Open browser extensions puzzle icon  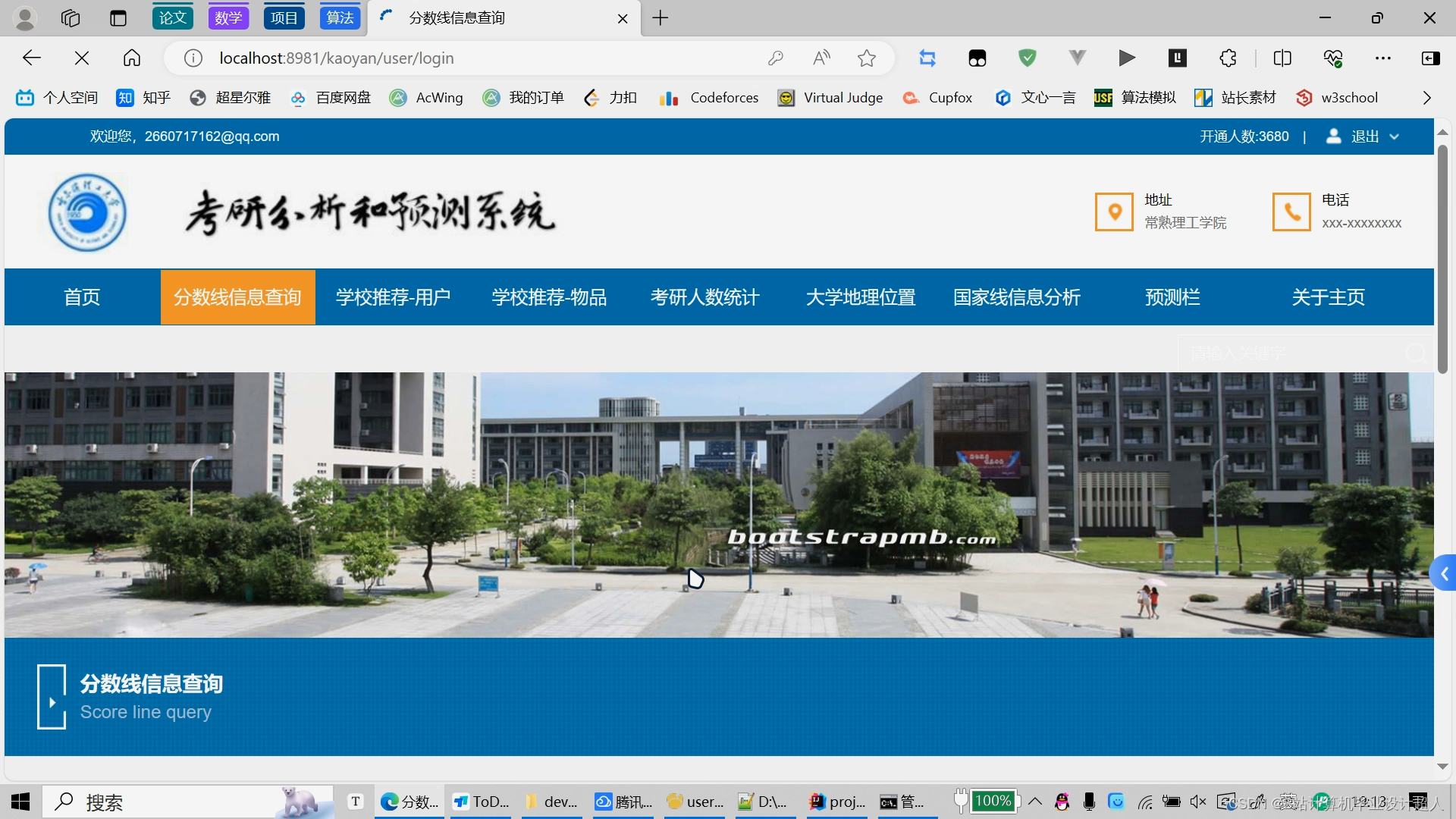pyautogui.click(x=1228, y=58)
